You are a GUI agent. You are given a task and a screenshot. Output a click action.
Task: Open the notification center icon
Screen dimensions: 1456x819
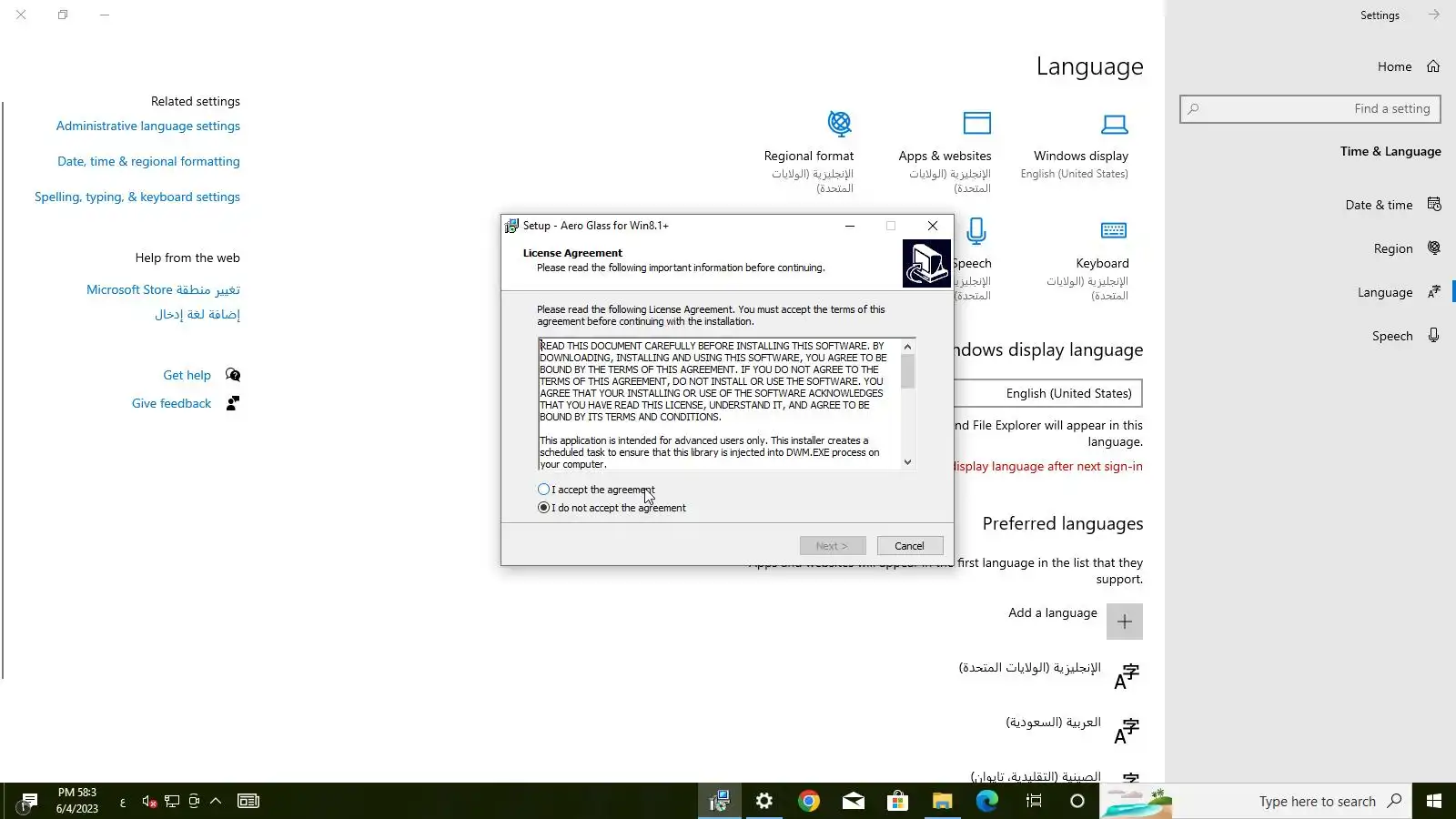pyautogui.click(x=29, y=801)
